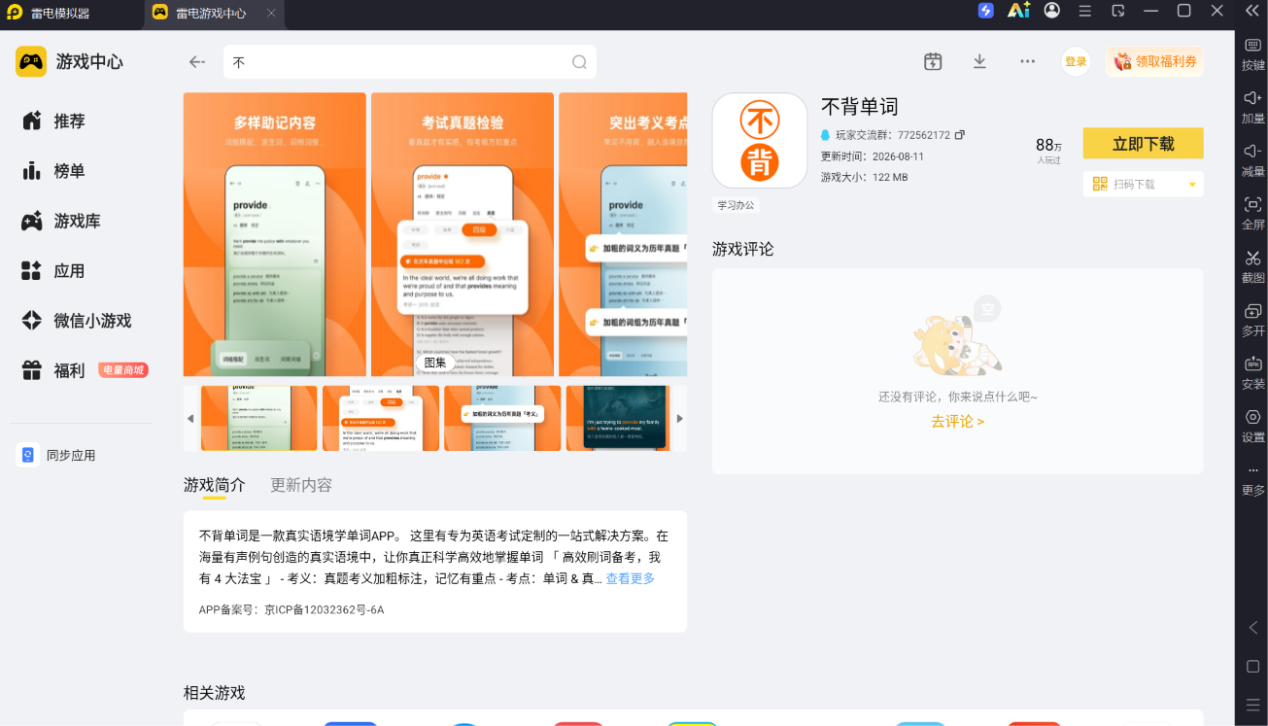The width and height of the screenshot is (1268, 726).
Task: Click the 领取福利券 coupon button
Action: click(x=1155, y=62)
